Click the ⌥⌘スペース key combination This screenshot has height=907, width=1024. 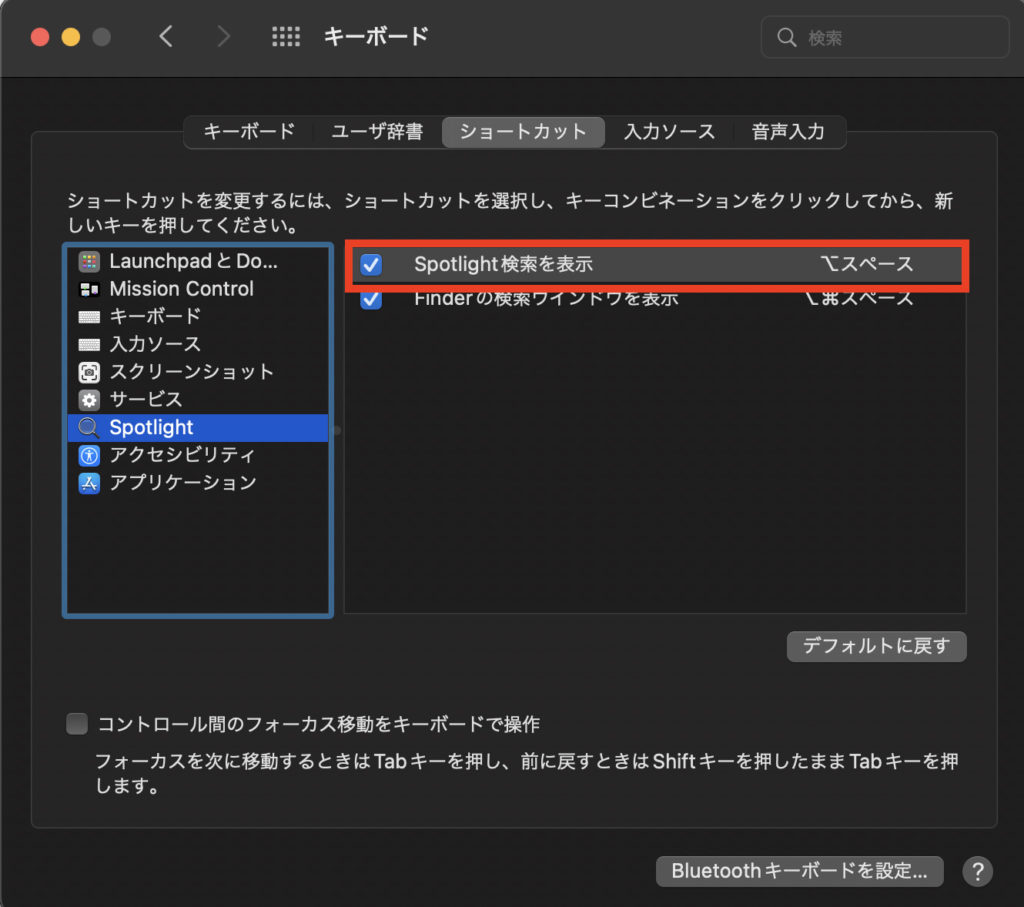(x=858, y=299)
